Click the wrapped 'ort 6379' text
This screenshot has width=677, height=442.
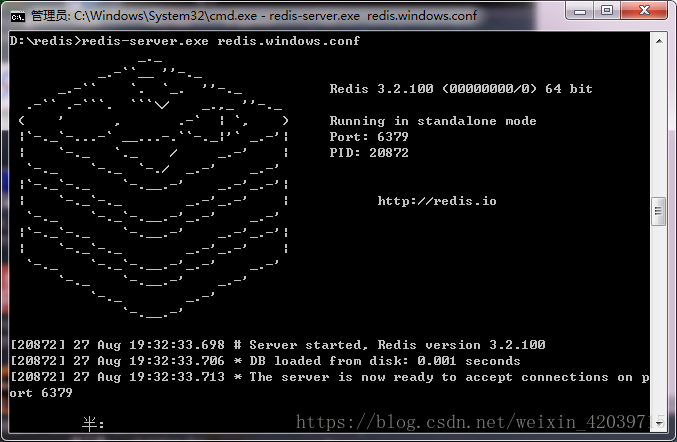[x=41, y=393]
